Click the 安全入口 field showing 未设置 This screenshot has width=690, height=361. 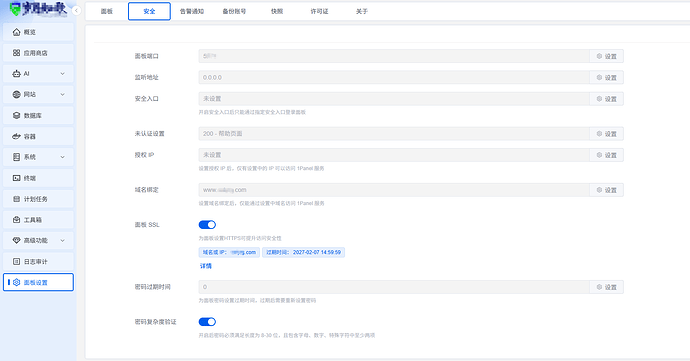coord(394,99)
